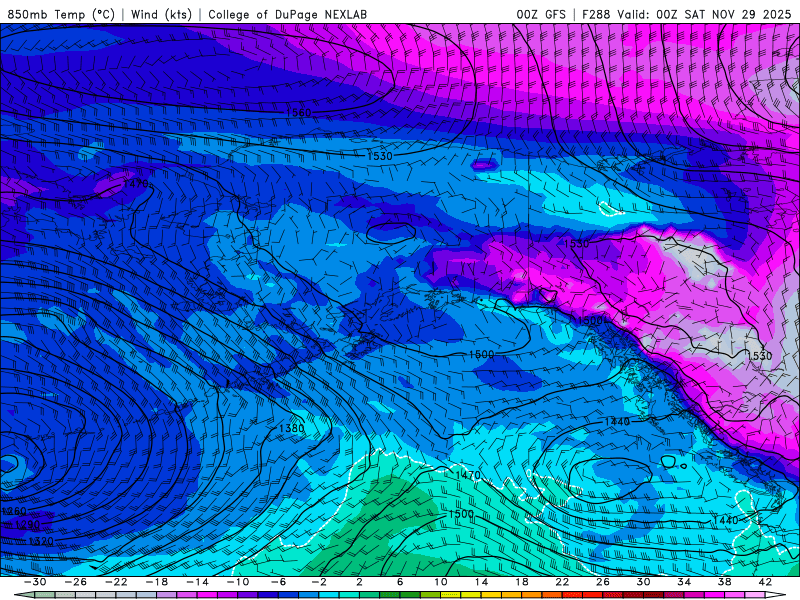The image size is (800, 600).
Task: Click the -18 colorbar scale label
Action: click(x=157, y=582)
